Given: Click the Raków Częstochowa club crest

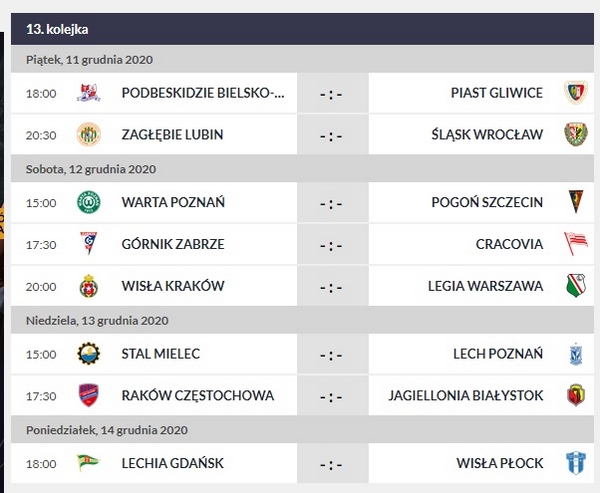Looking at the screenshot, I should pyautogui.click(x=89, y=395).
